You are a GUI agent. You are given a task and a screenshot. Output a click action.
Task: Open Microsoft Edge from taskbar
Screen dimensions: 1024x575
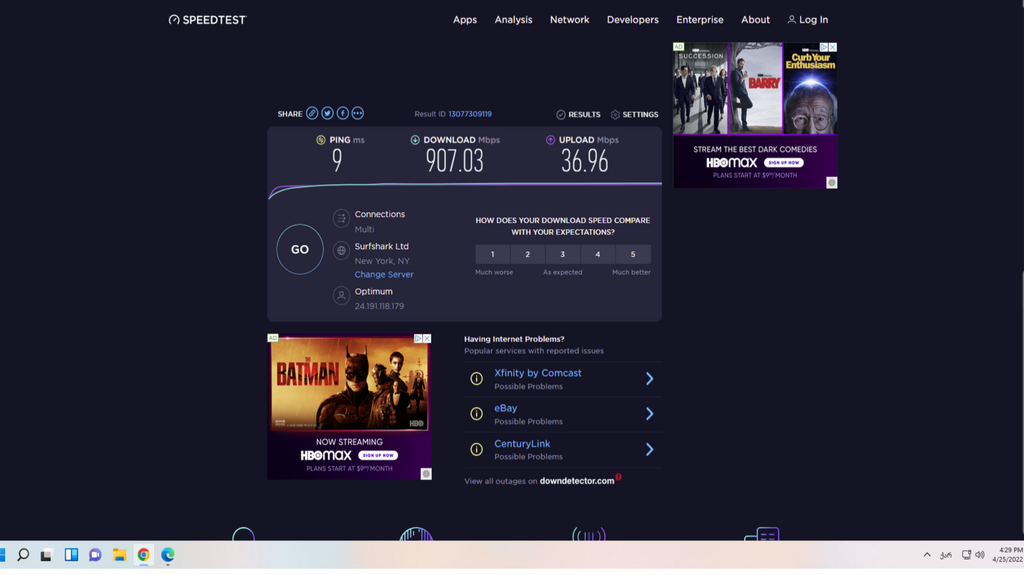[168, 555]
